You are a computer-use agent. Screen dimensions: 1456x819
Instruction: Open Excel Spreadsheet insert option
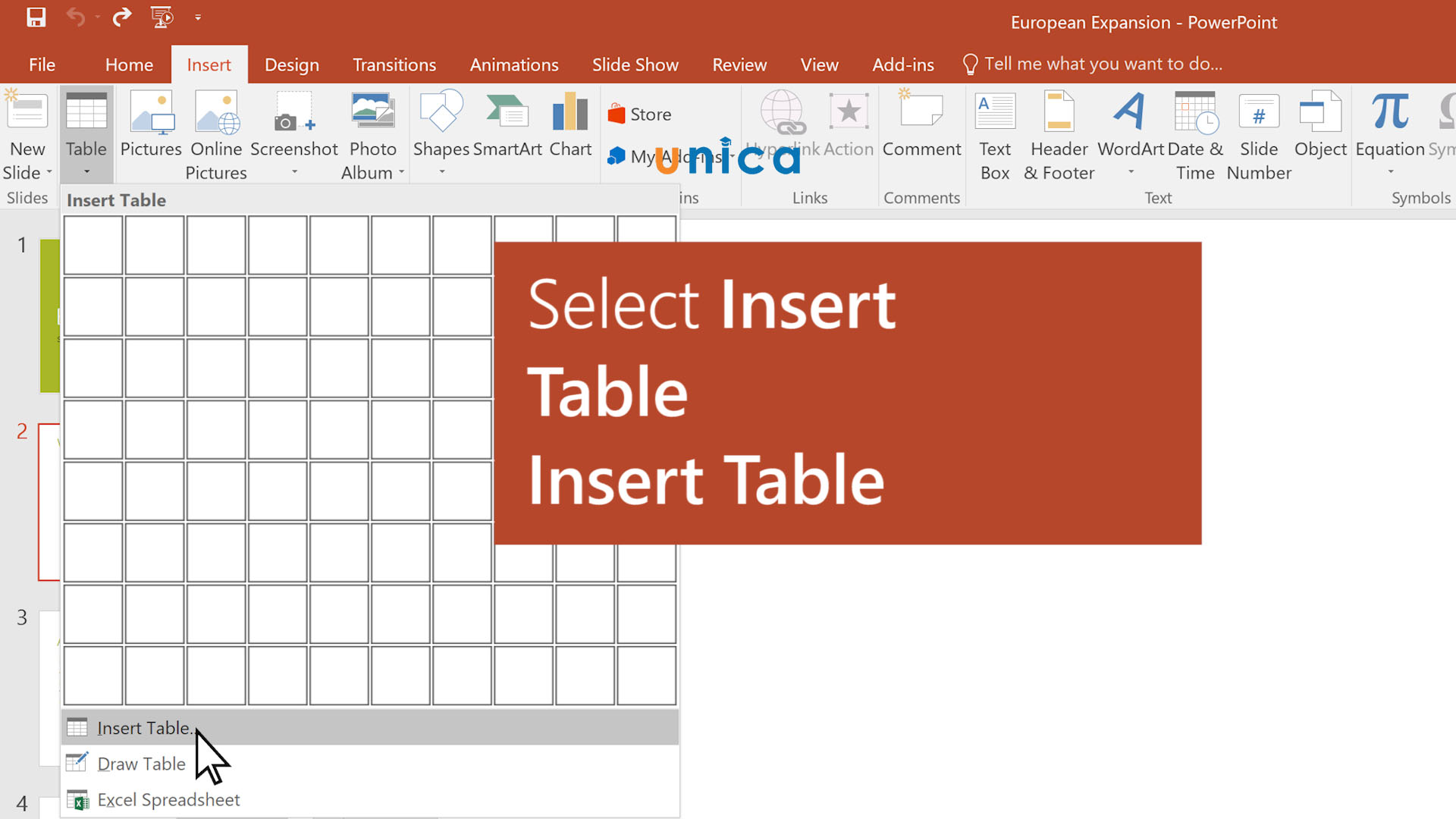pyautogui.click(x=168, y=799)
